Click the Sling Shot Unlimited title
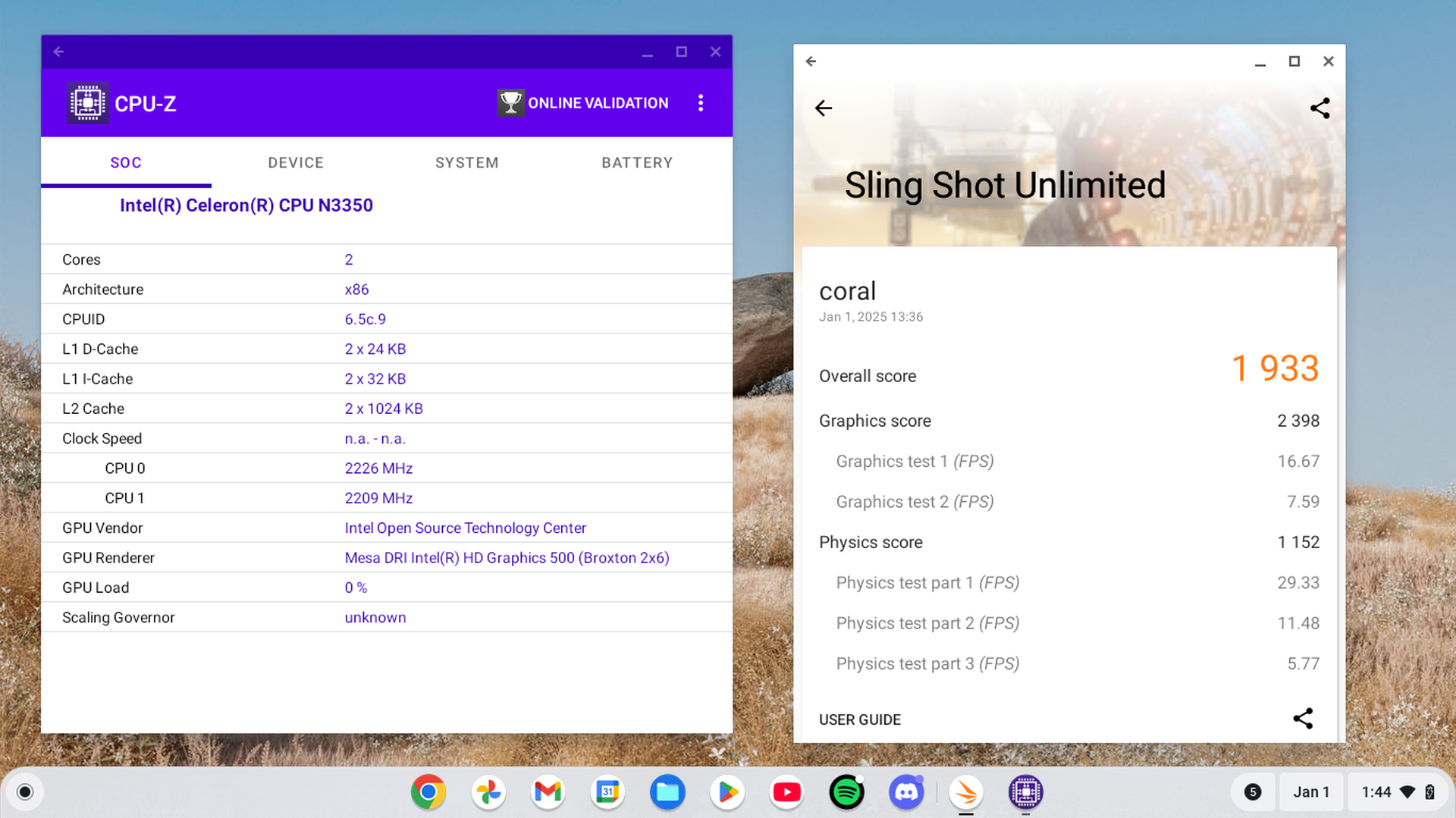Image resolution: width=1456 pixels, height=818 pixels. coord(1005,185)
